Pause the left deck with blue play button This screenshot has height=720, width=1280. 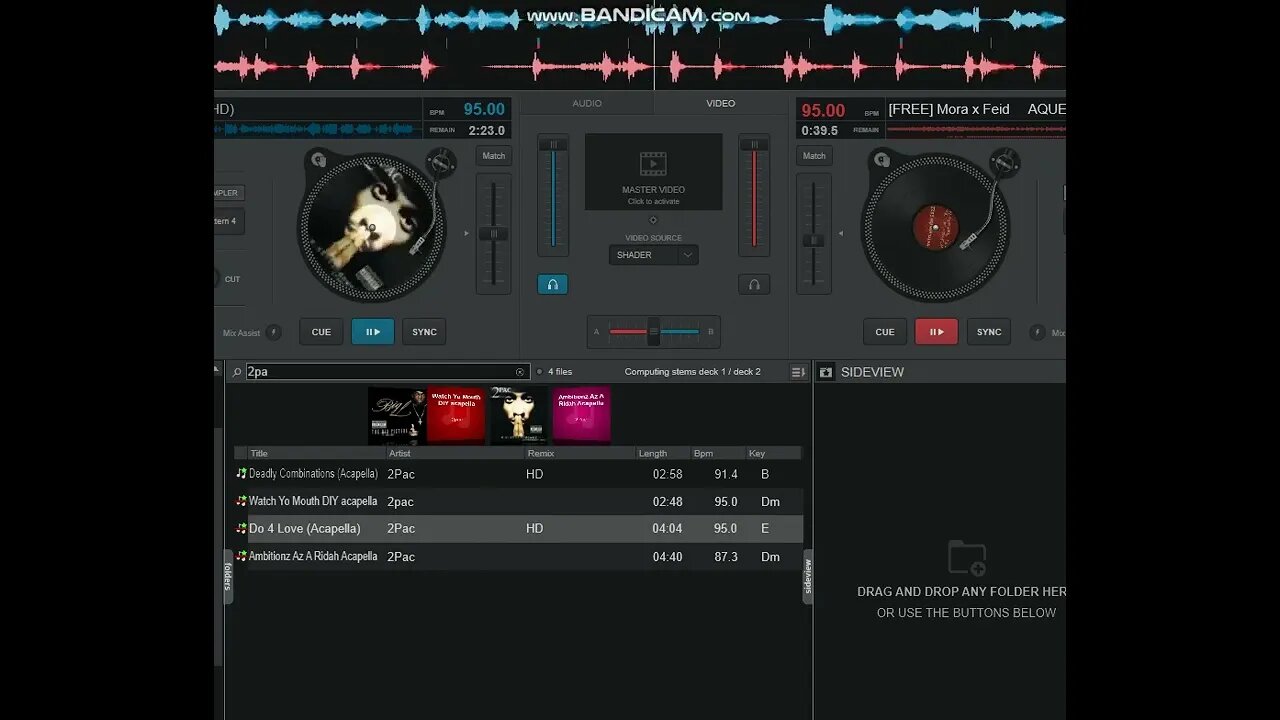click(x=373, y=332)
